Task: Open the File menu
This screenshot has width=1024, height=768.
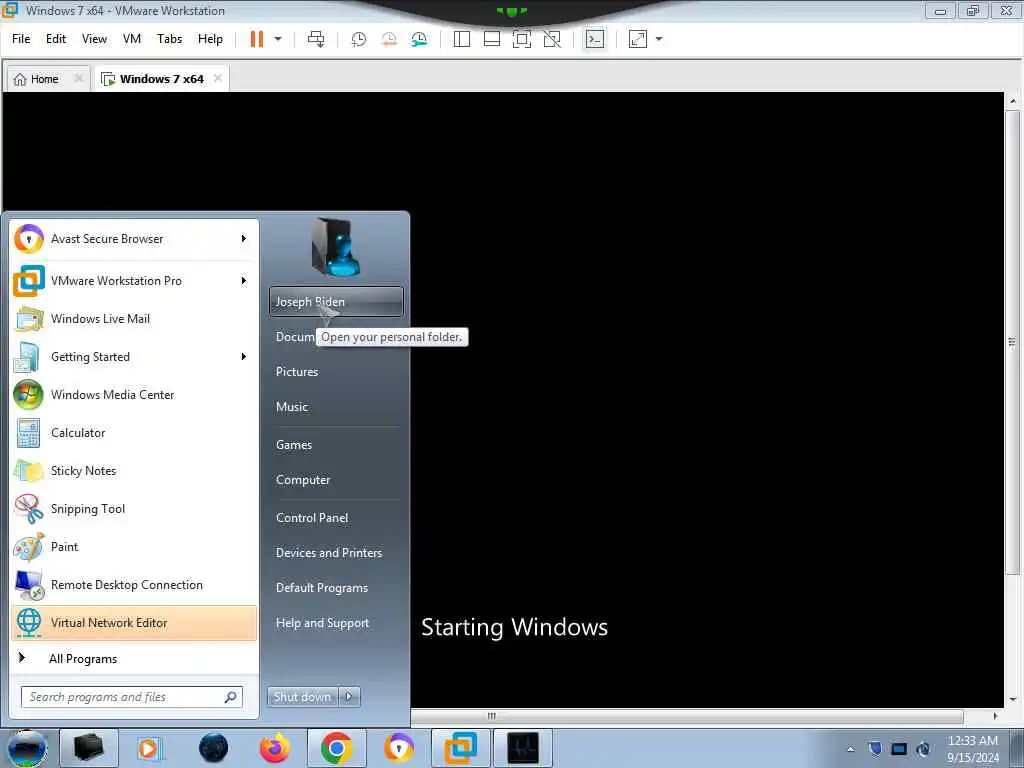Action: (x=21, y=39)
